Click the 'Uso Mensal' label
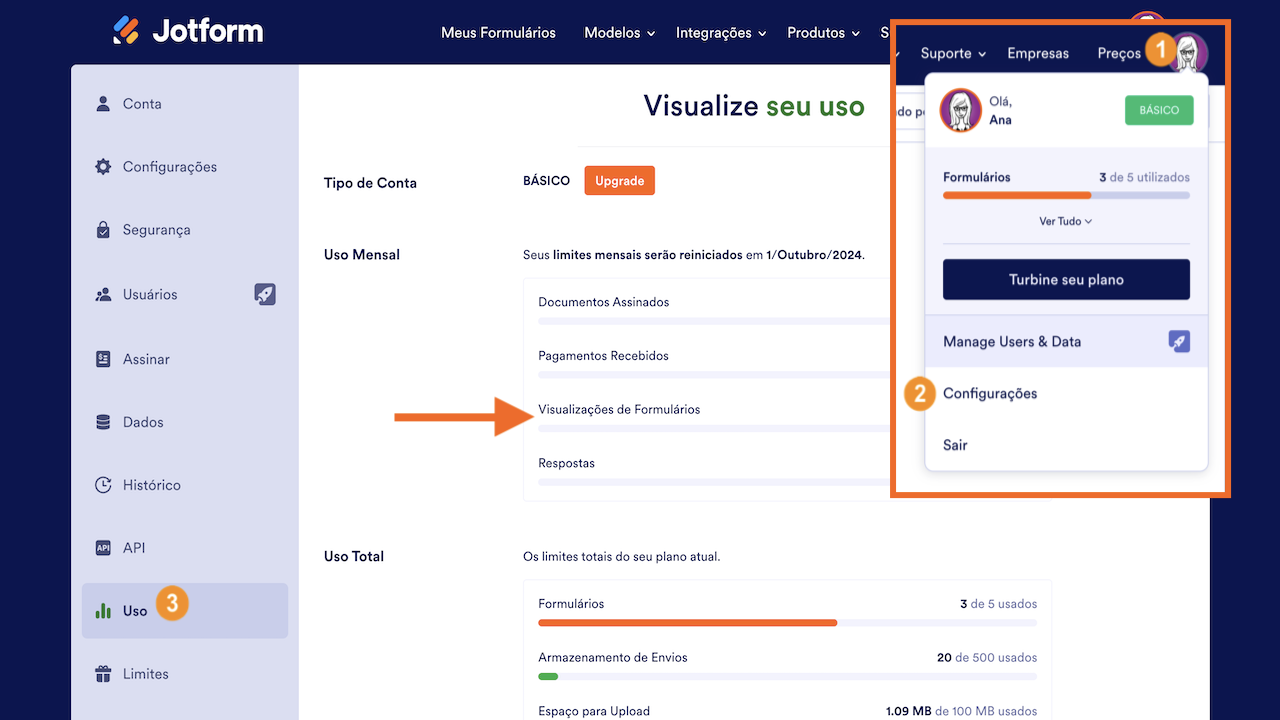Screen dimensions: 1280x720 [x=362, y=255]
